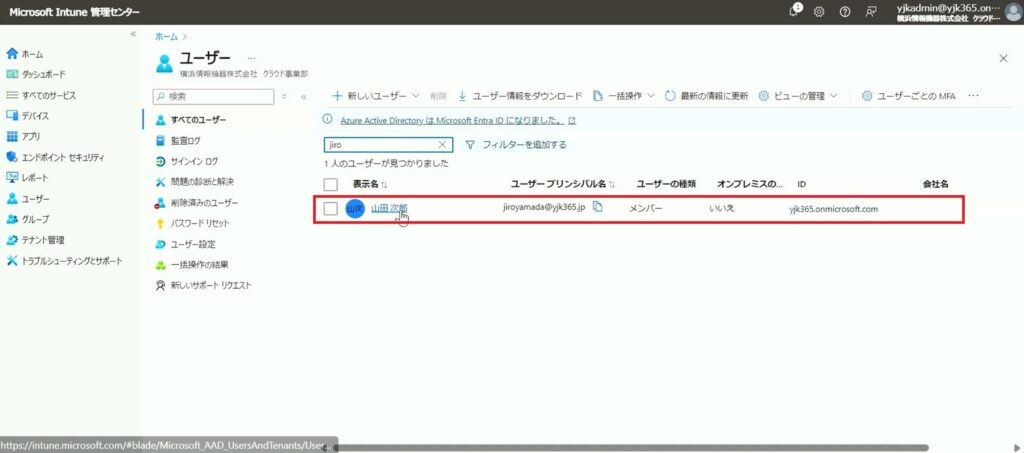Open the account avatar in top right
The image size is (1024, 453).
click(x=1014, y=12)
